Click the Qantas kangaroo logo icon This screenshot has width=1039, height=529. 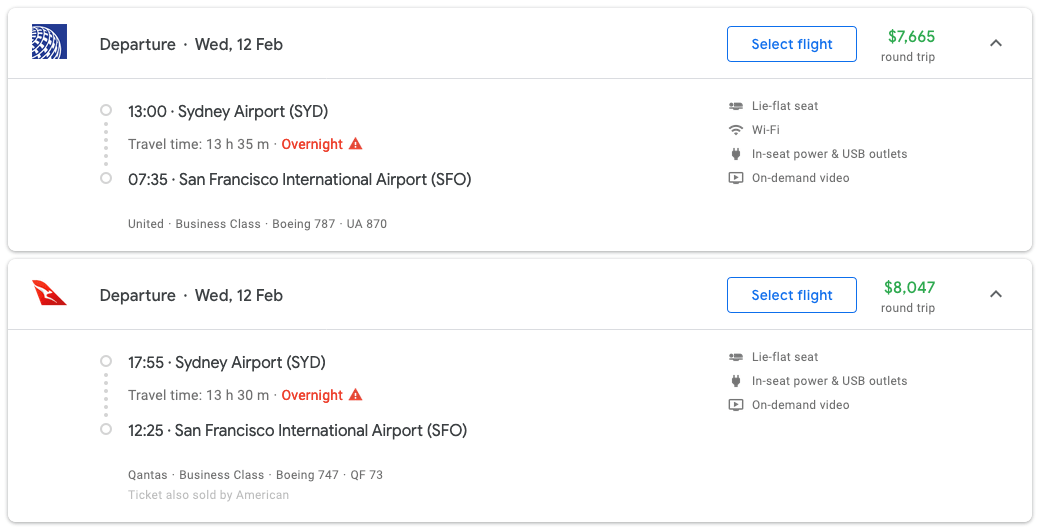pos(49,294)
